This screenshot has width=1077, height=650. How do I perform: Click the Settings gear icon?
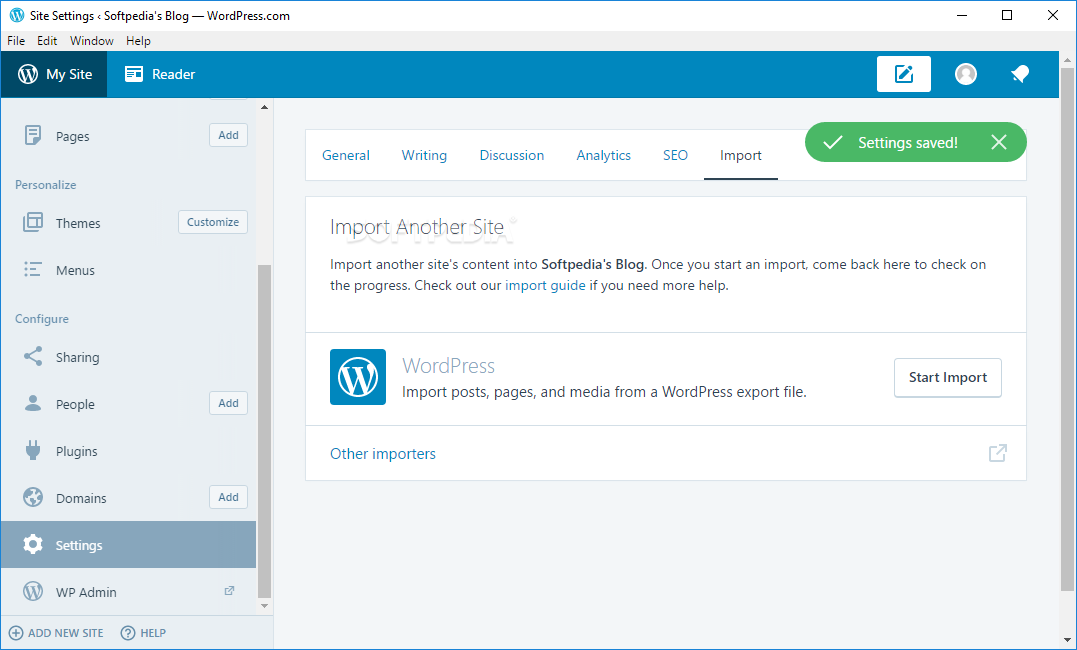32,544
